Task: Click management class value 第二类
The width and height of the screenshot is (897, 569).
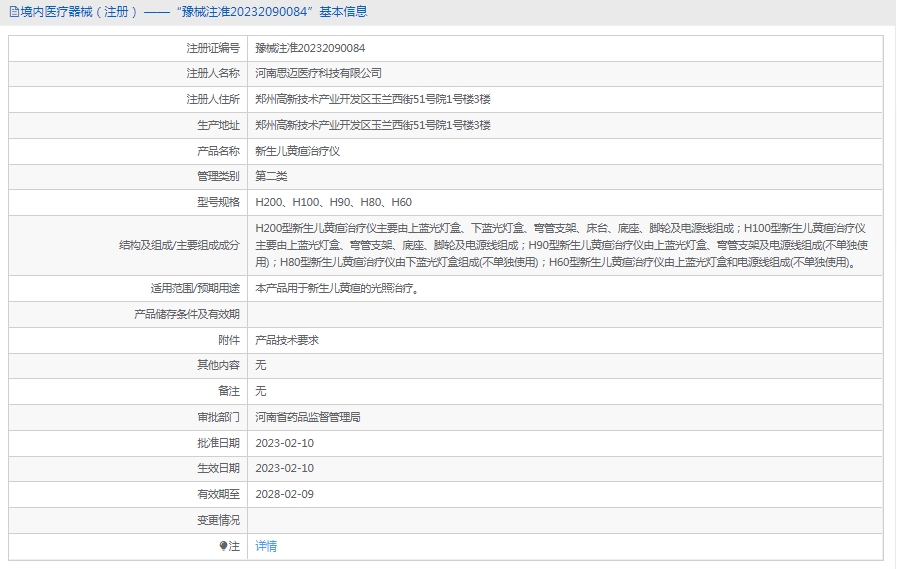Action: [271, 176]
